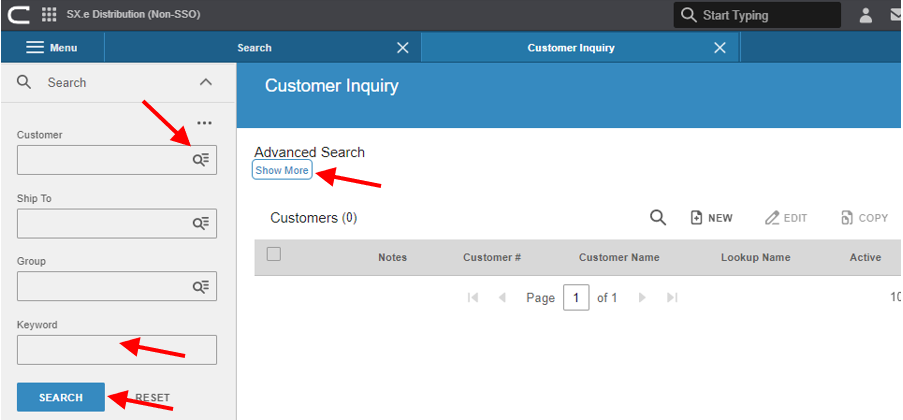Click the Search panel magnifier icon
This screenshot has width=903, height=420.
24,82
